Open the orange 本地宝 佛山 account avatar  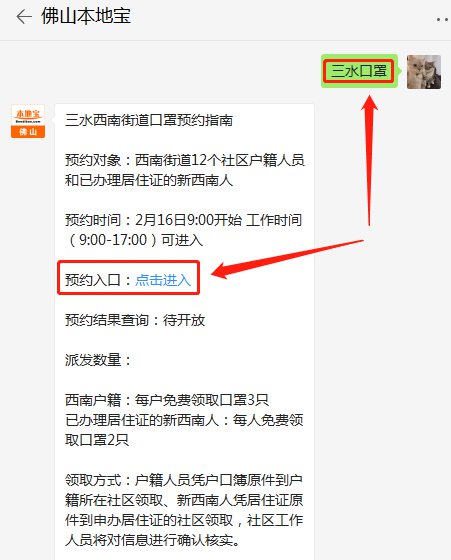[28, 121]
